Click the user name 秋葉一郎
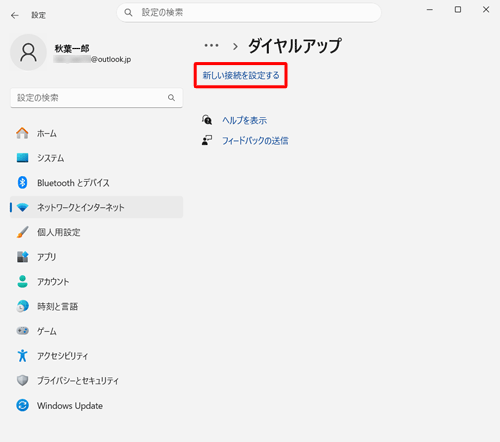 click(72, 49)
